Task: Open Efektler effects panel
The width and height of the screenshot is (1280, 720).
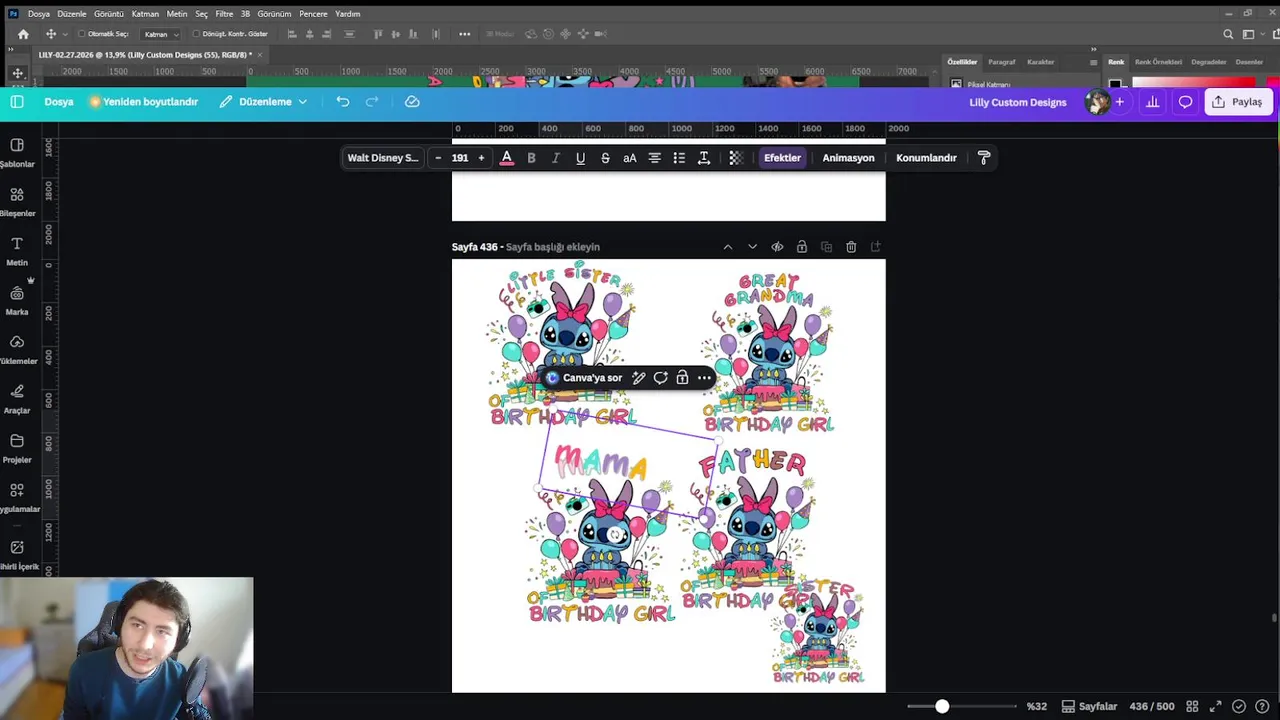Action: click(782, 158)
